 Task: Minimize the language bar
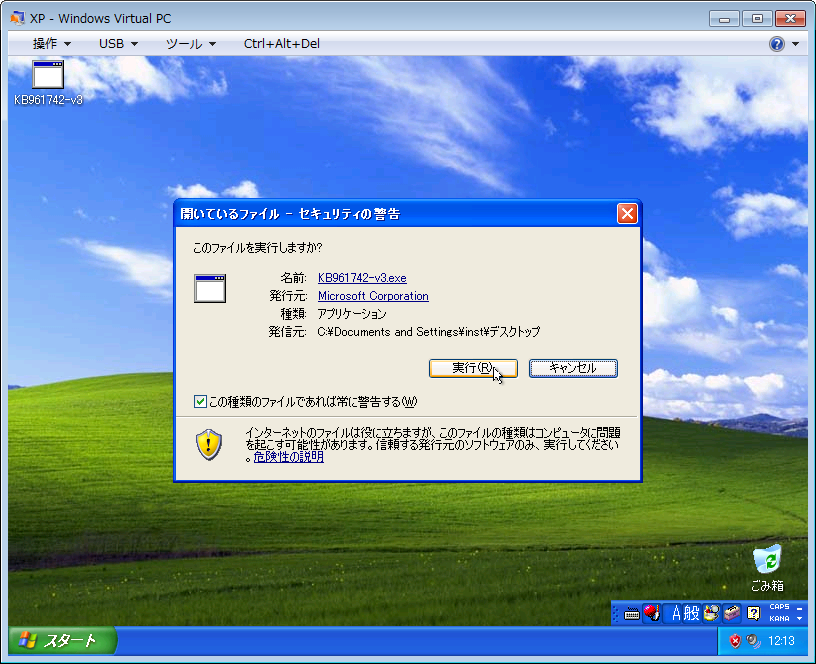(800, 607)
